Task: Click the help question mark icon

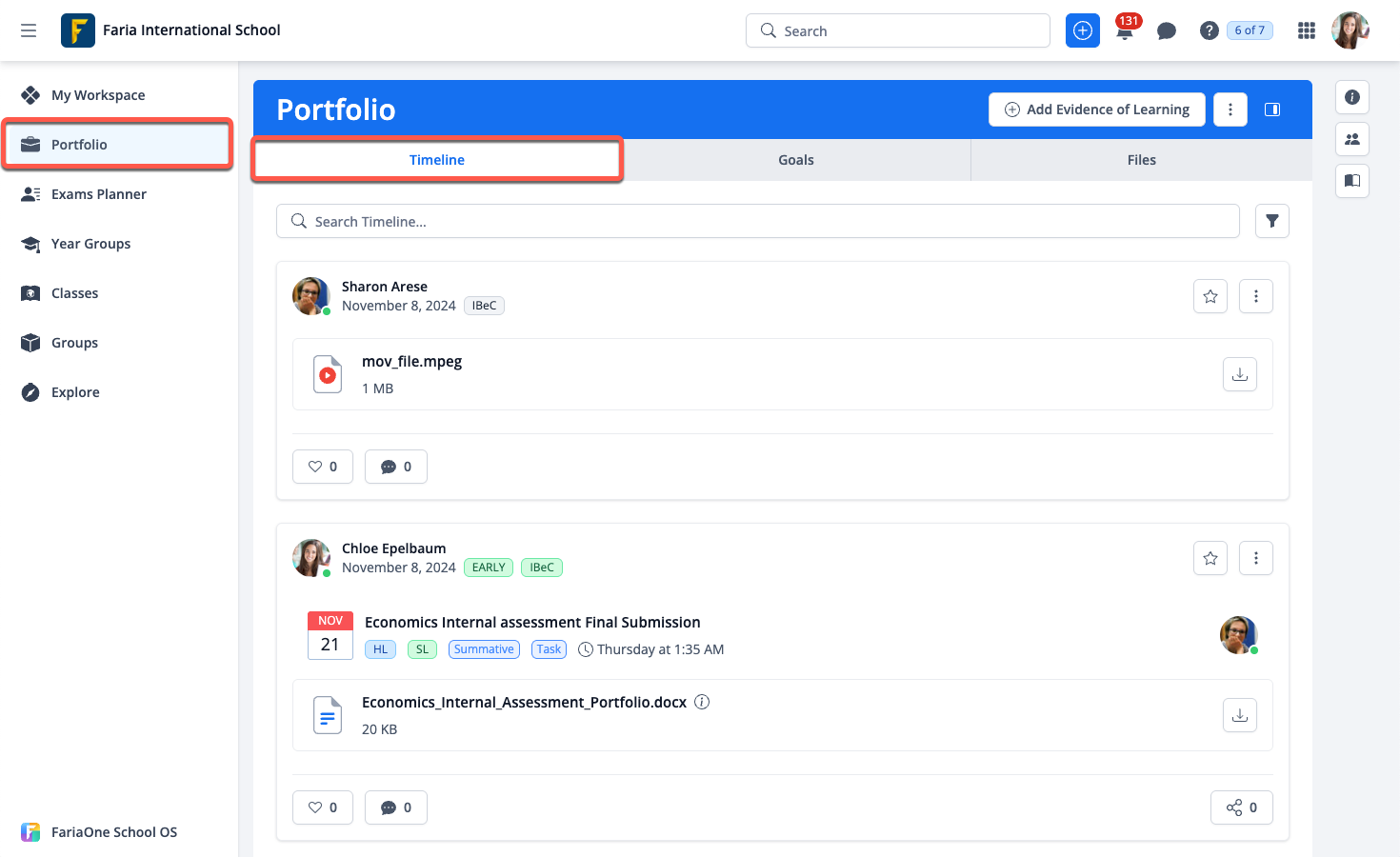Action: [1209, 31]
